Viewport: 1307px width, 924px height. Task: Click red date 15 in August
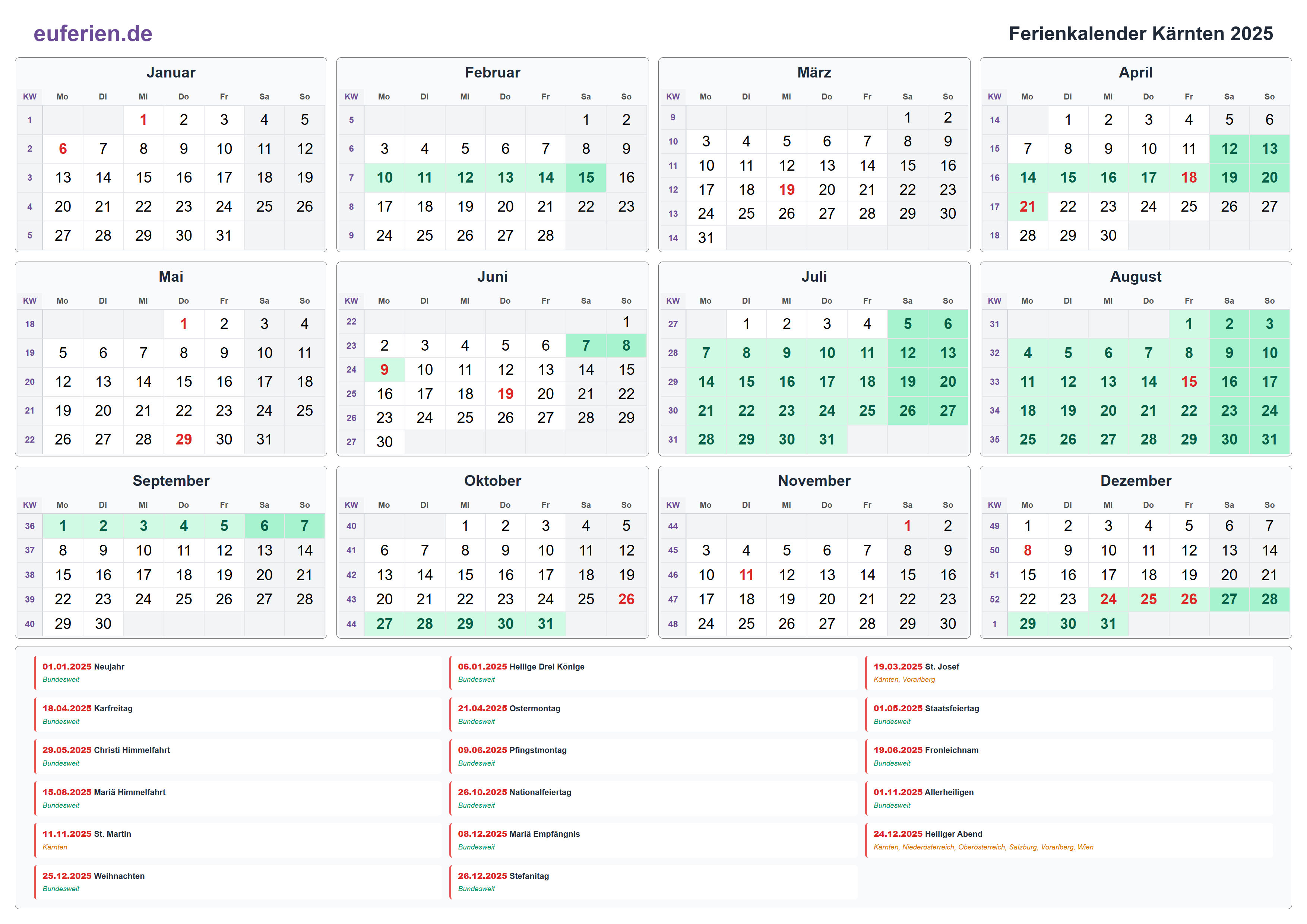click(x=1189, y=382)
